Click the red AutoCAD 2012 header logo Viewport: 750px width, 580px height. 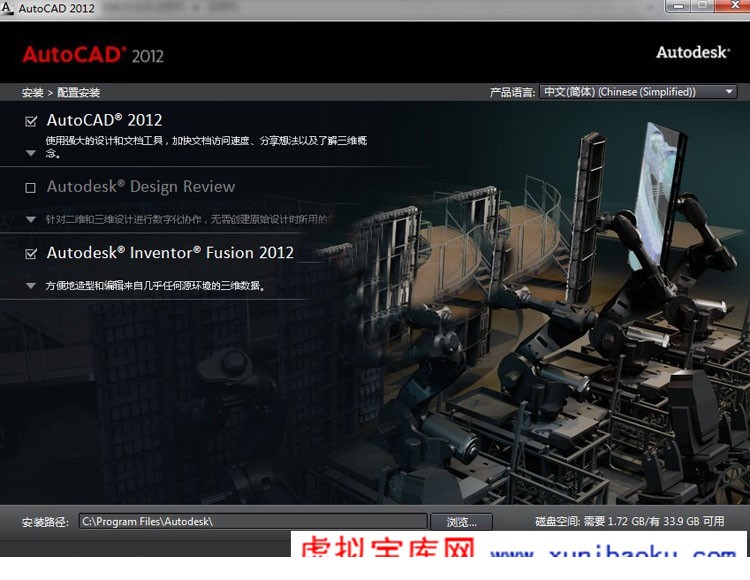click(x=93, y=55)
